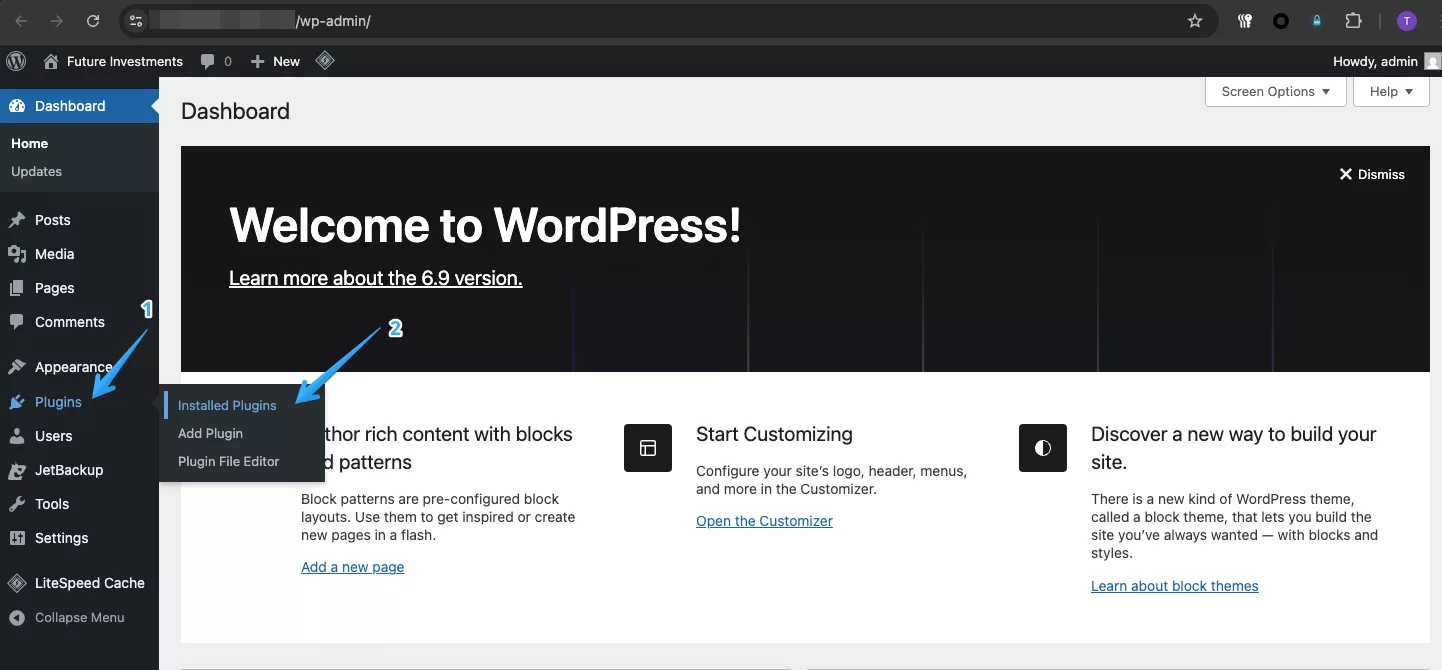Bookmark this page with the star icon
1442x670 pixels.
1194,20
